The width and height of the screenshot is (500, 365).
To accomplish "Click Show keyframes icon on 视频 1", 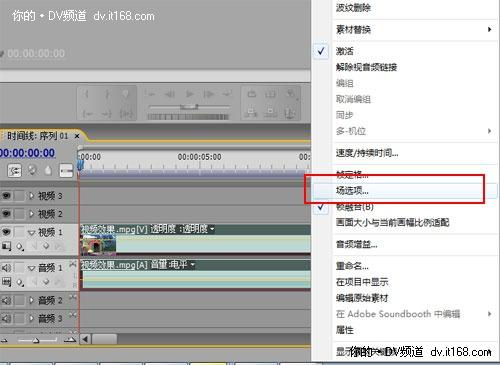I will pyautogui.click(x=20, y=247).
